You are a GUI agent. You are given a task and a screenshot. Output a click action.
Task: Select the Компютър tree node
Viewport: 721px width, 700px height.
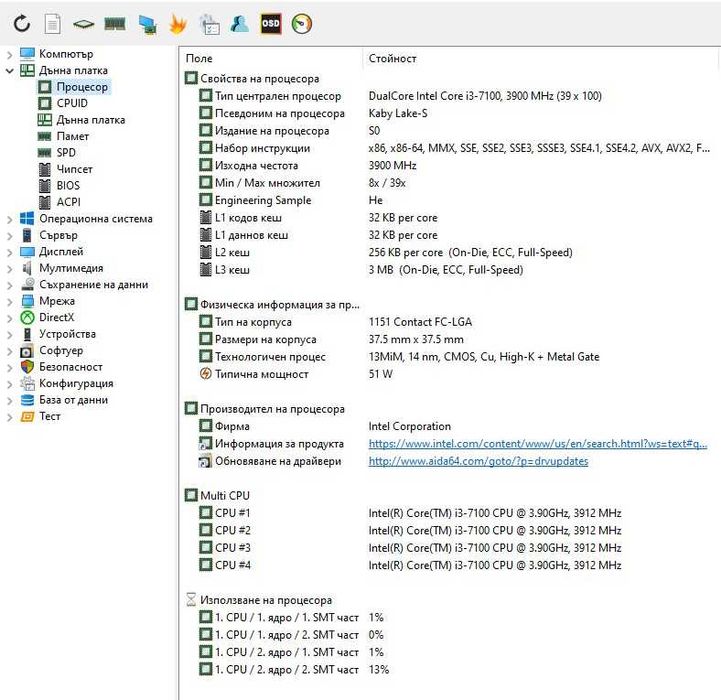(66, 54)
